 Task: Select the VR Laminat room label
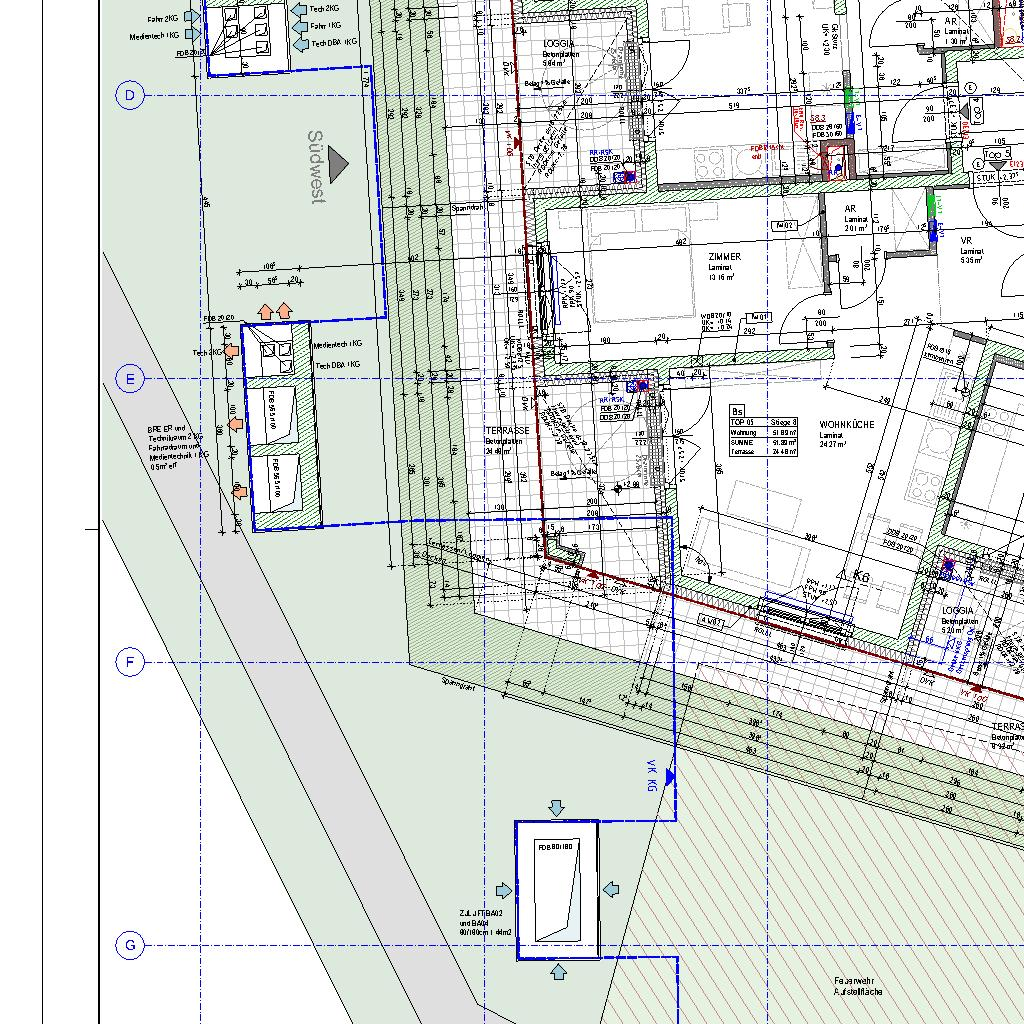970,250
